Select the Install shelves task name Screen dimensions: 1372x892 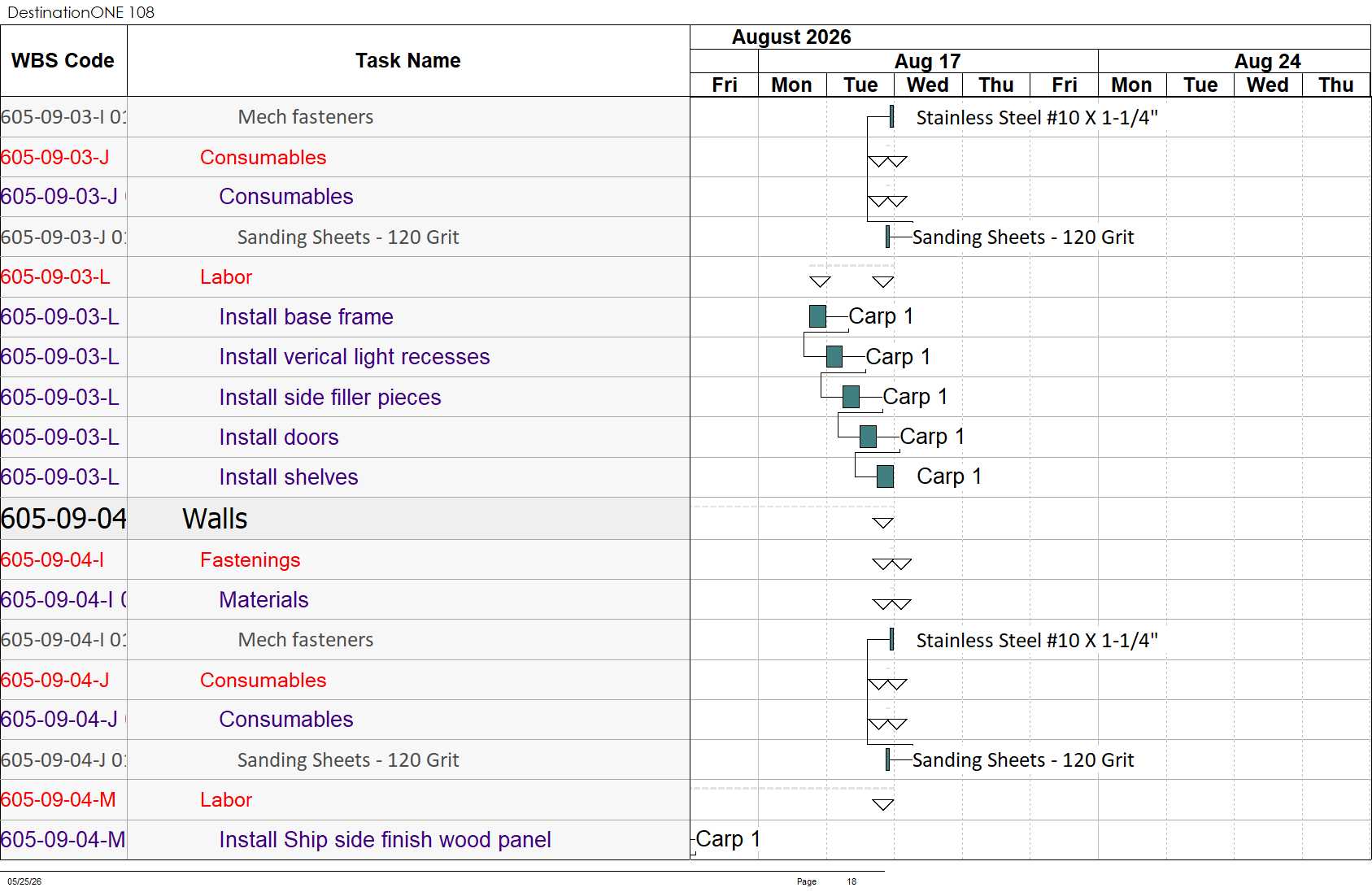point(289,477)
